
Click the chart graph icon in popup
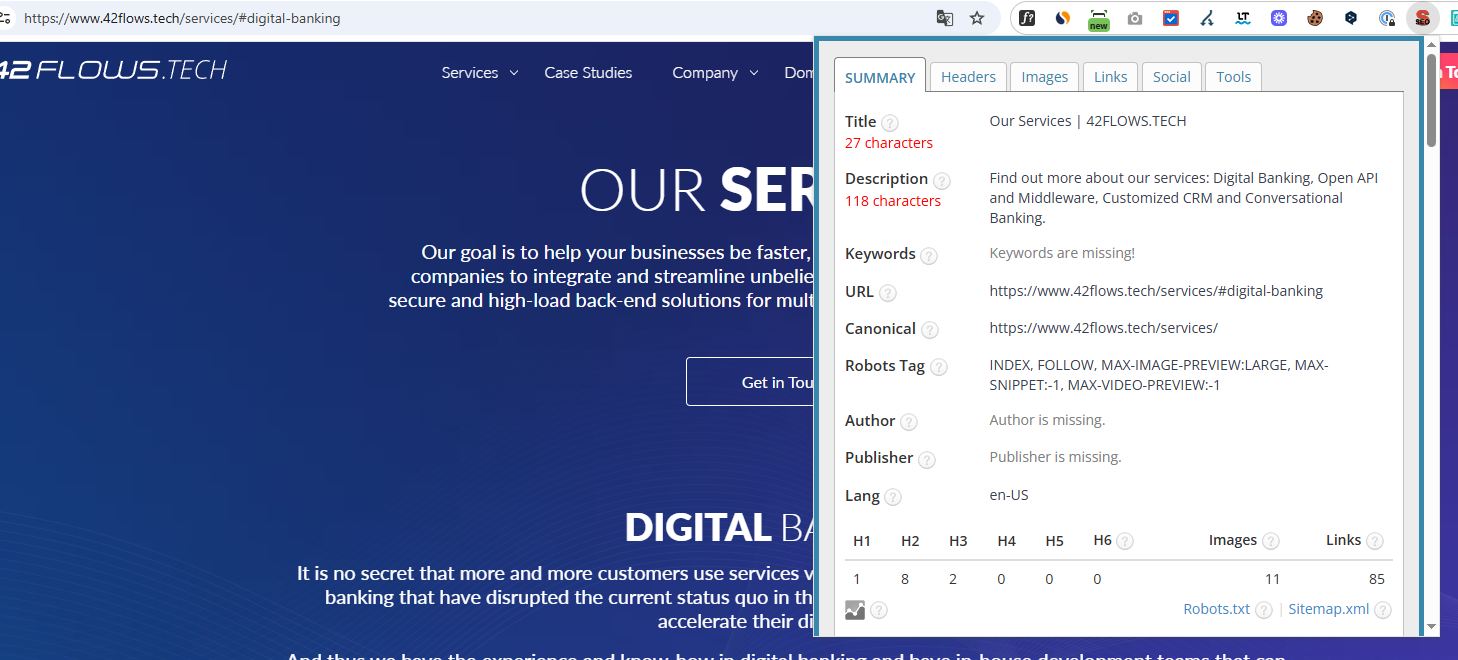pyautogui.click(x=855, y=610)
